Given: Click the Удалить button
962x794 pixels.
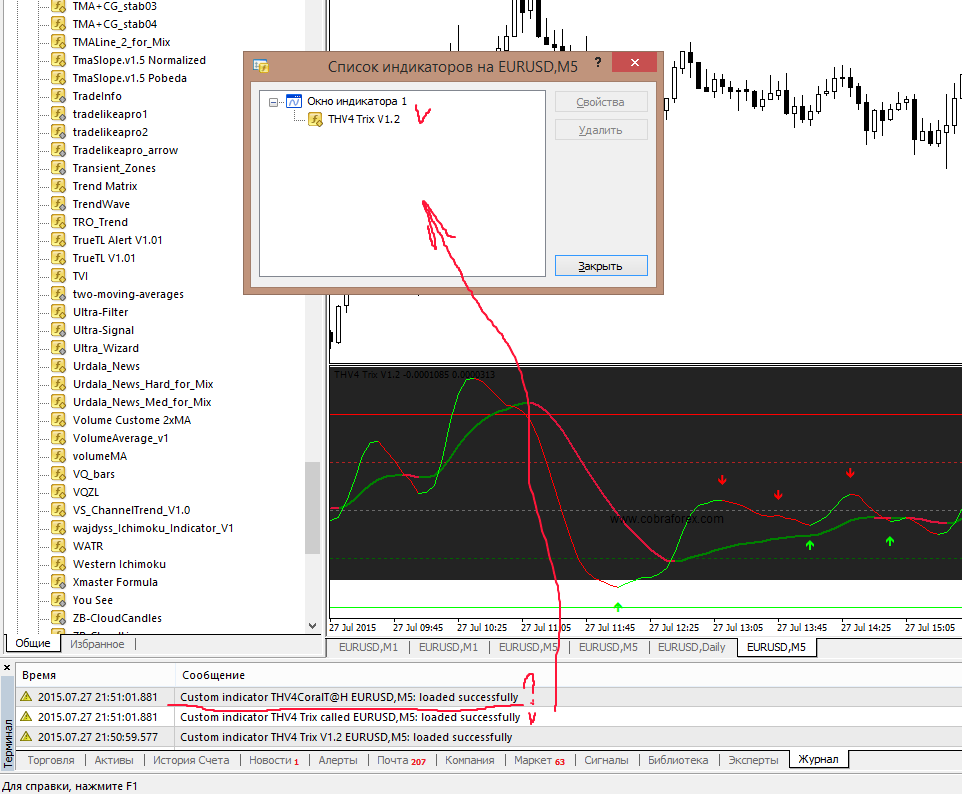Looking at the screenshot, I should pos(601,130).
